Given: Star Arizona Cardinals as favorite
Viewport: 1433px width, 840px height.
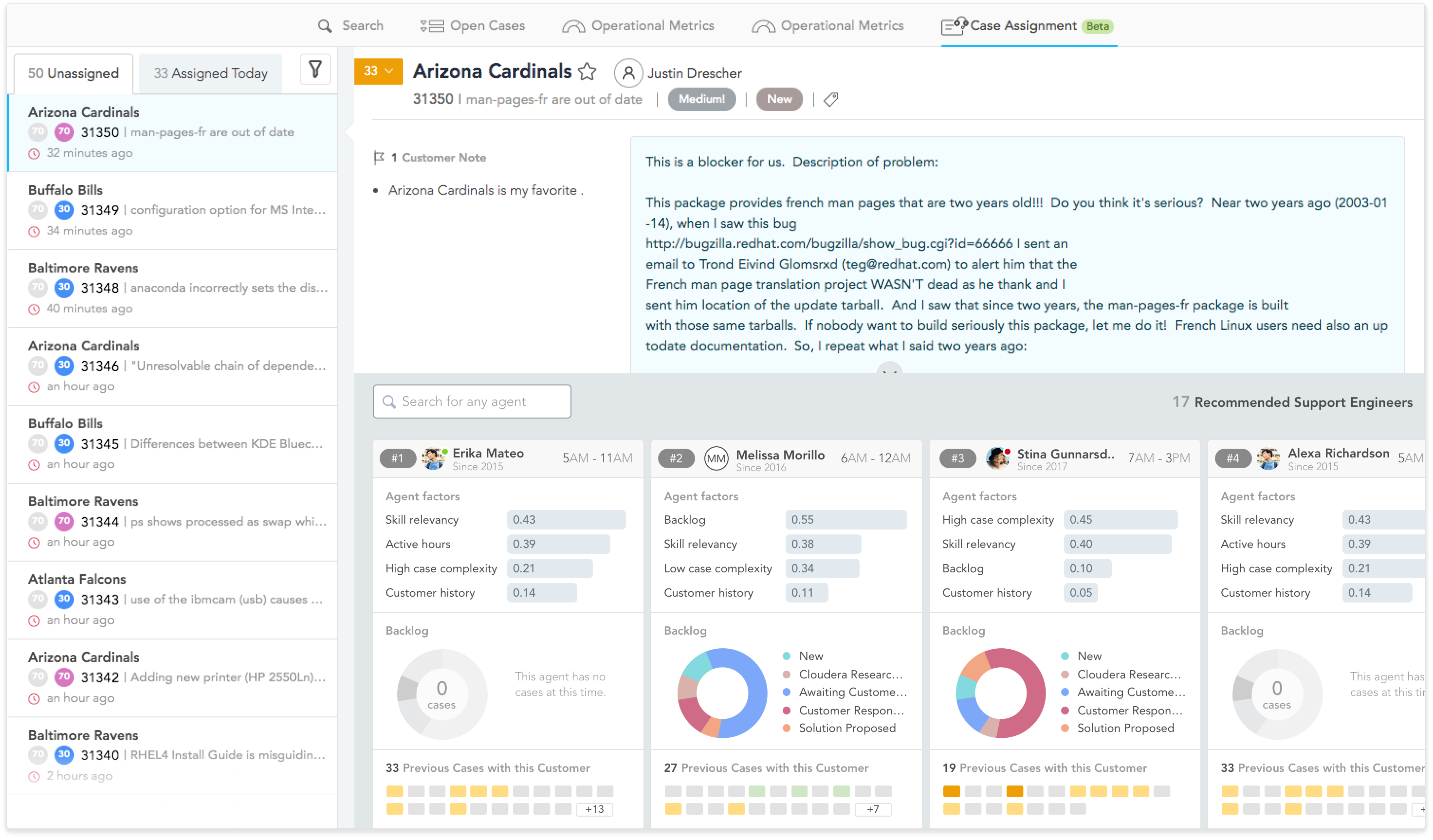Looking at the screenshot, I should point(587,72).
